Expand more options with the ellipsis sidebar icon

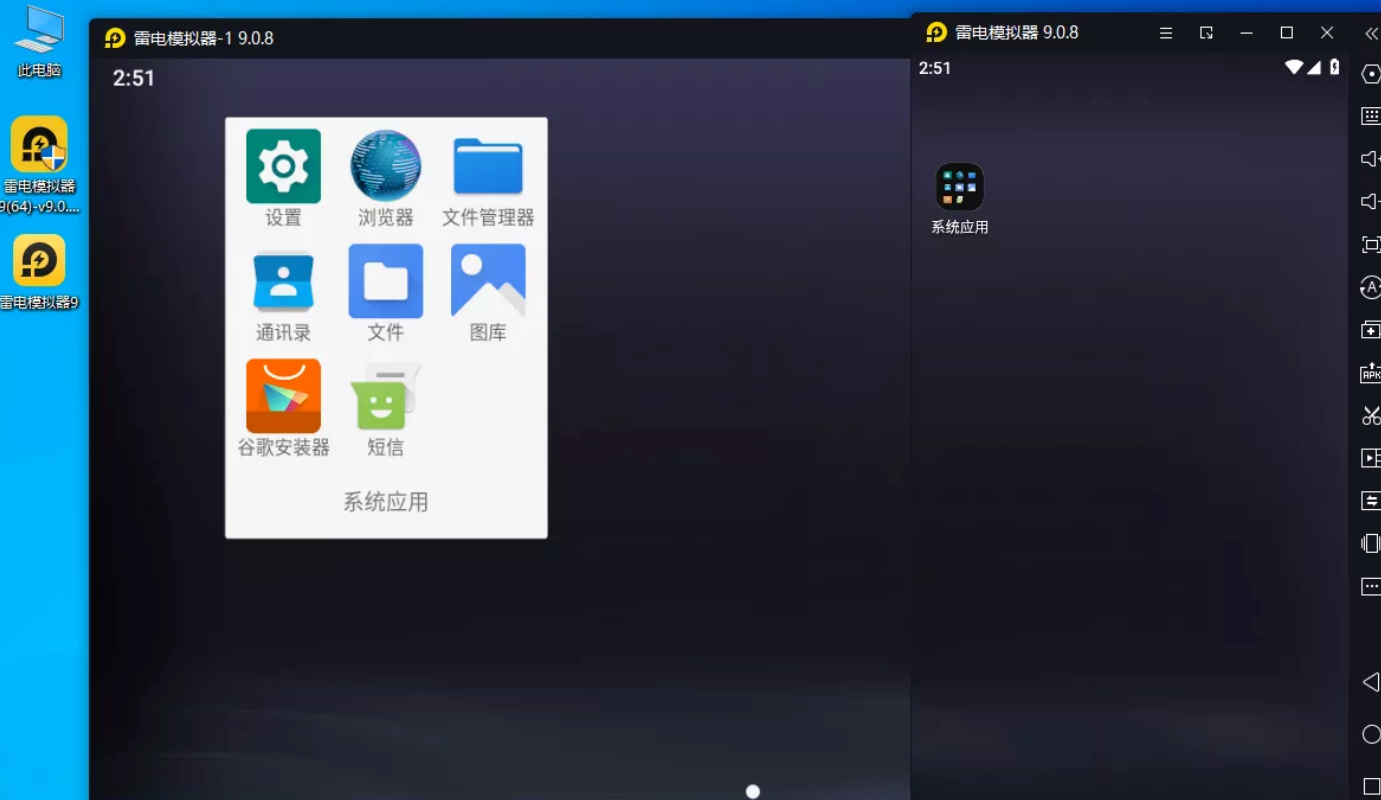click(x=1370, y=586)
